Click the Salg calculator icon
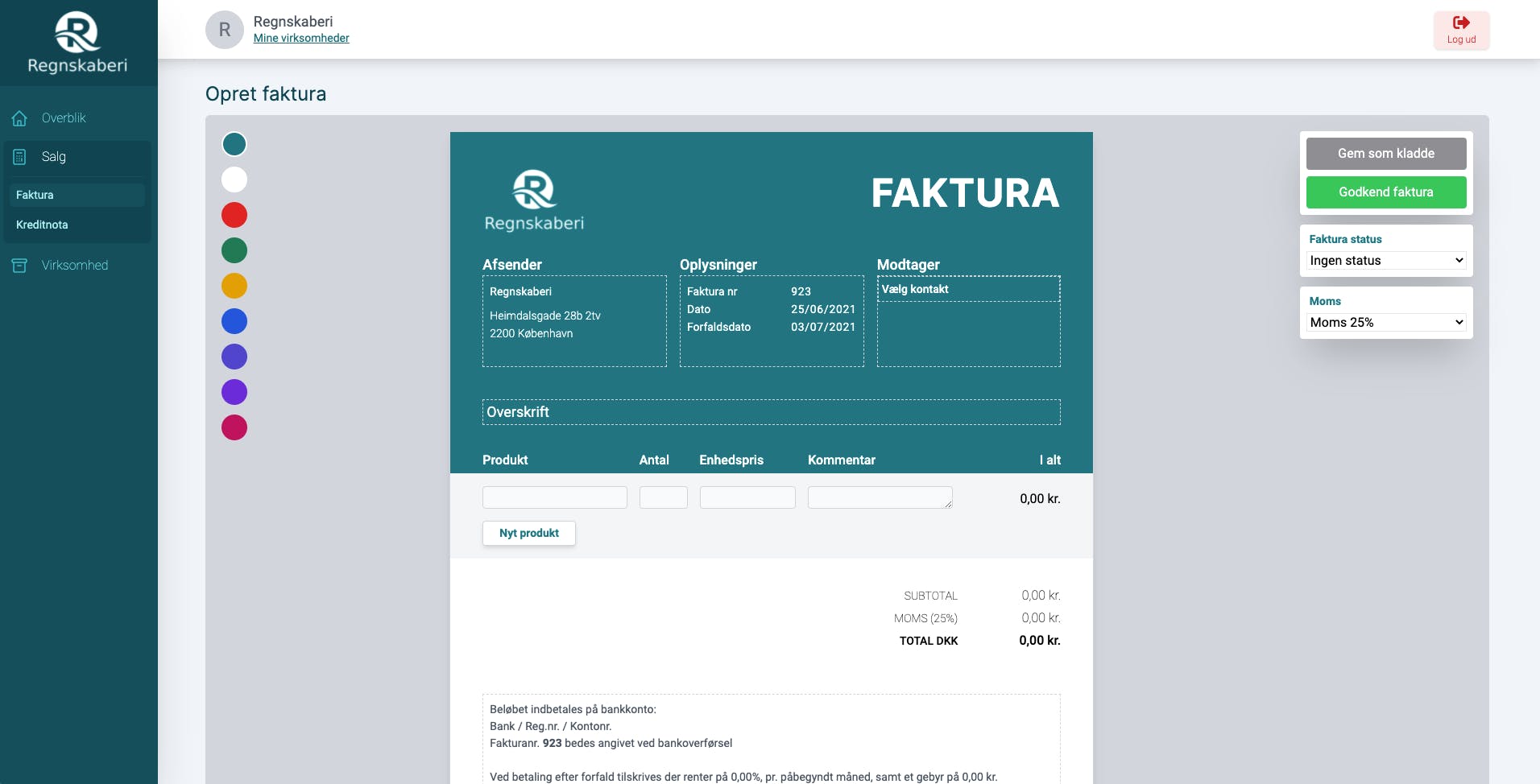Image resolution: width=1540 pixels, height=784 pixels. coord(20,157)
